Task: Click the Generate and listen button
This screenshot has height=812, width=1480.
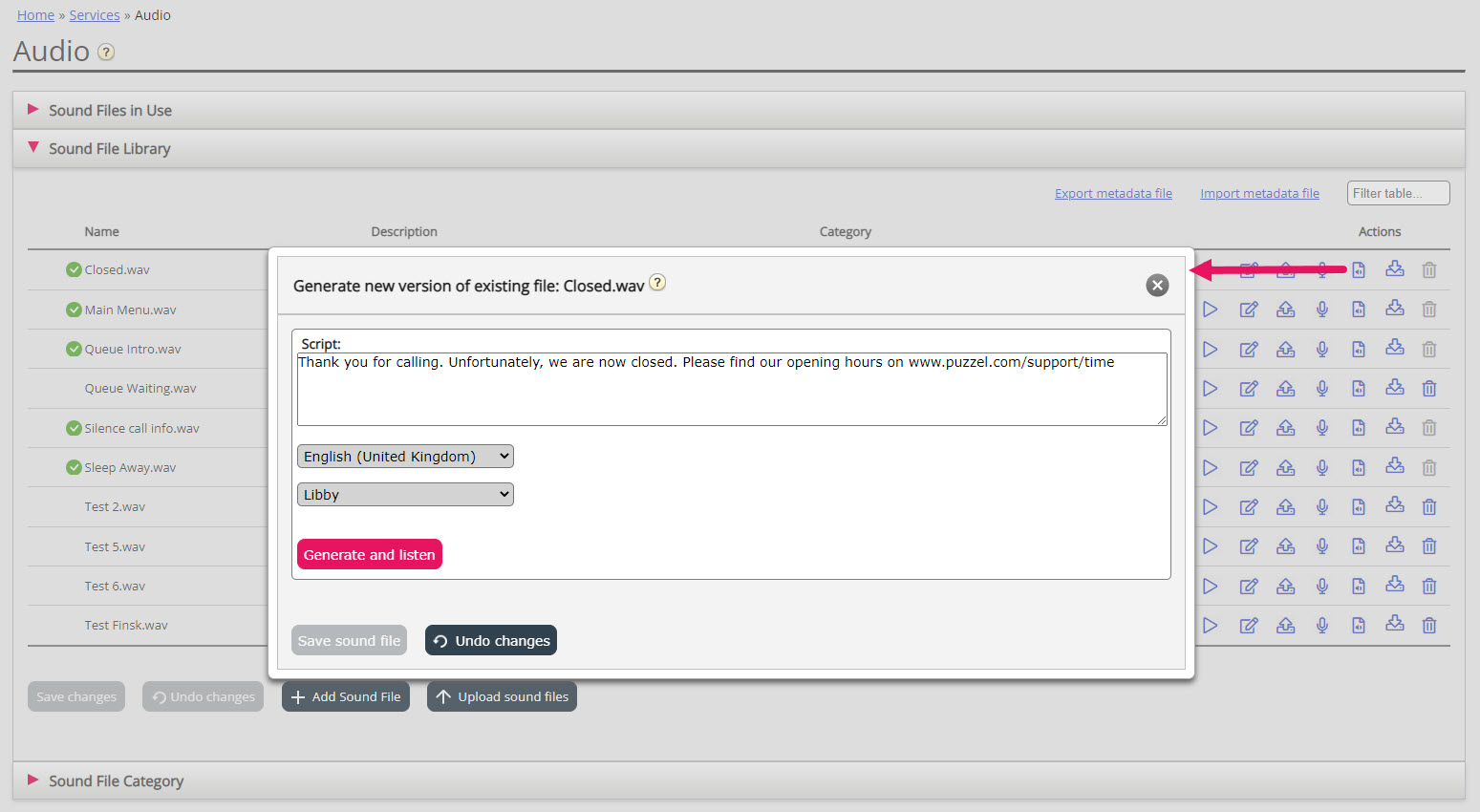Action: 369,555
